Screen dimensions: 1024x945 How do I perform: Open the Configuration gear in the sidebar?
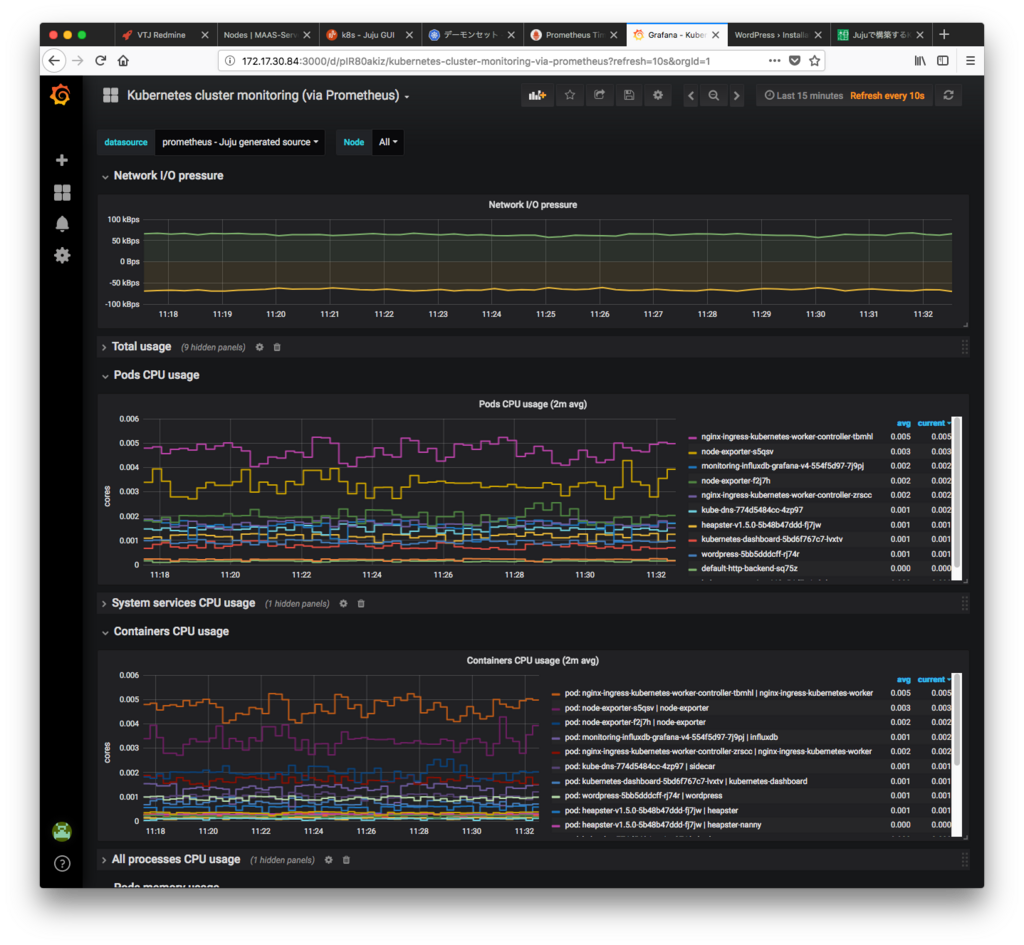tap(62, 255)
